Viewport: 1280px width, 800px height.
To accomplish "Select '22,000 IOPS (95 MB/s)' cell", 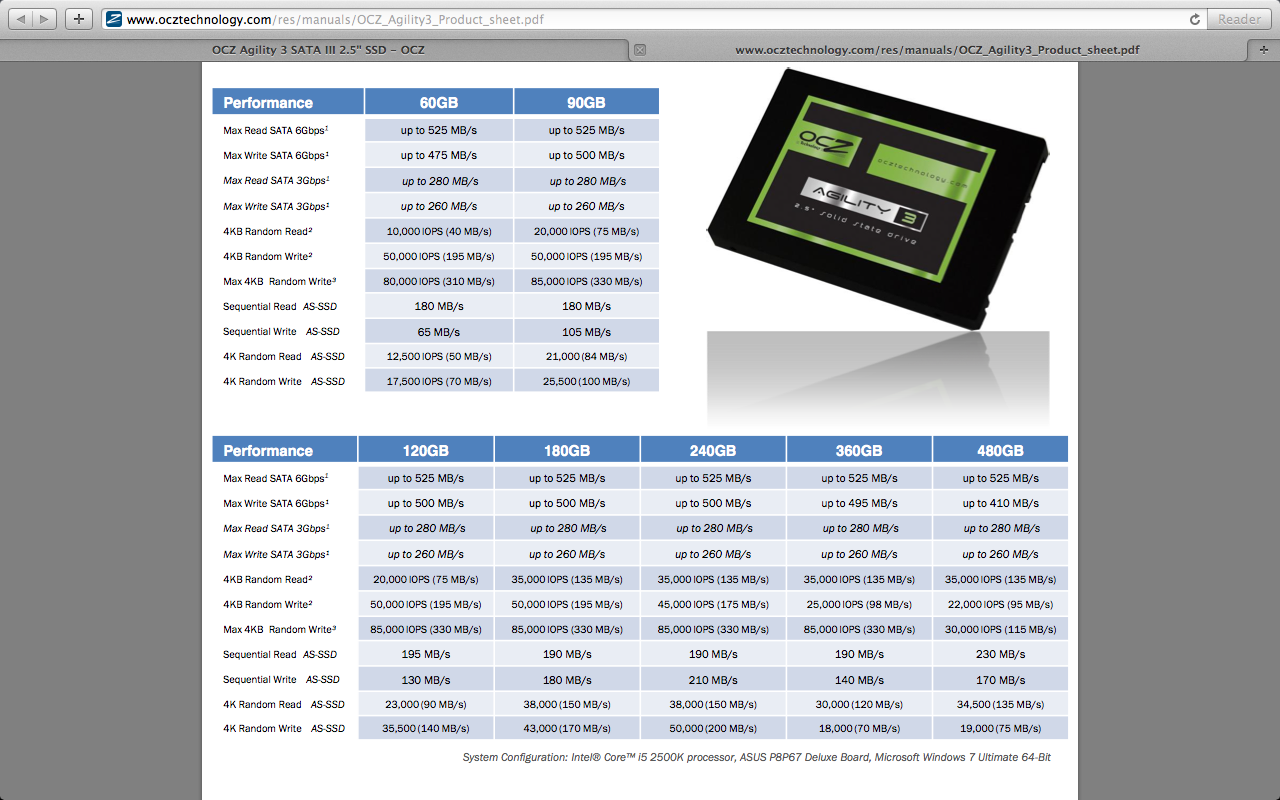I will click(x=1000, y=604).
